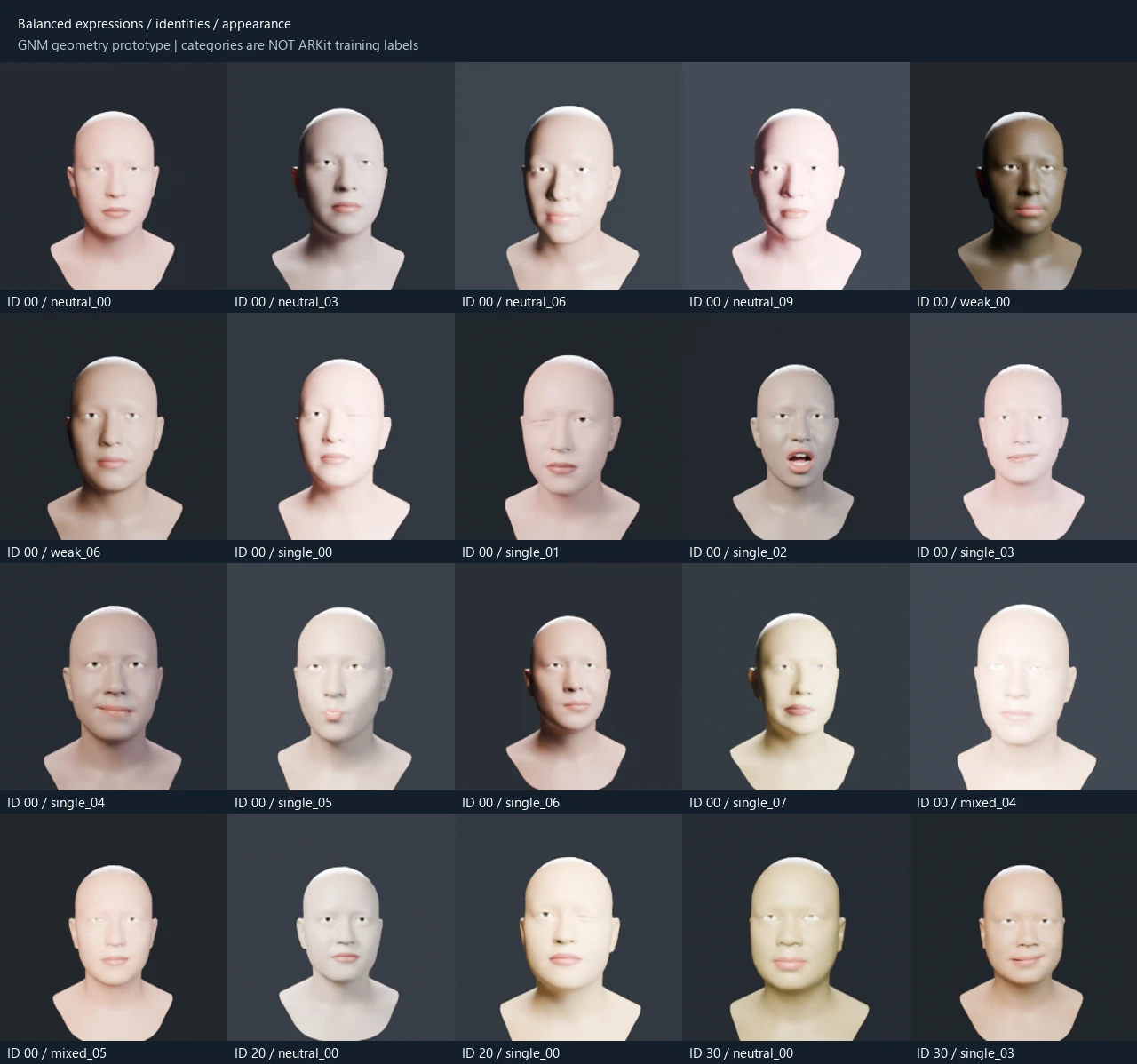Click the caption "ID 00 / single_06"
1137x1064 pixels.
tap(511, 803)
